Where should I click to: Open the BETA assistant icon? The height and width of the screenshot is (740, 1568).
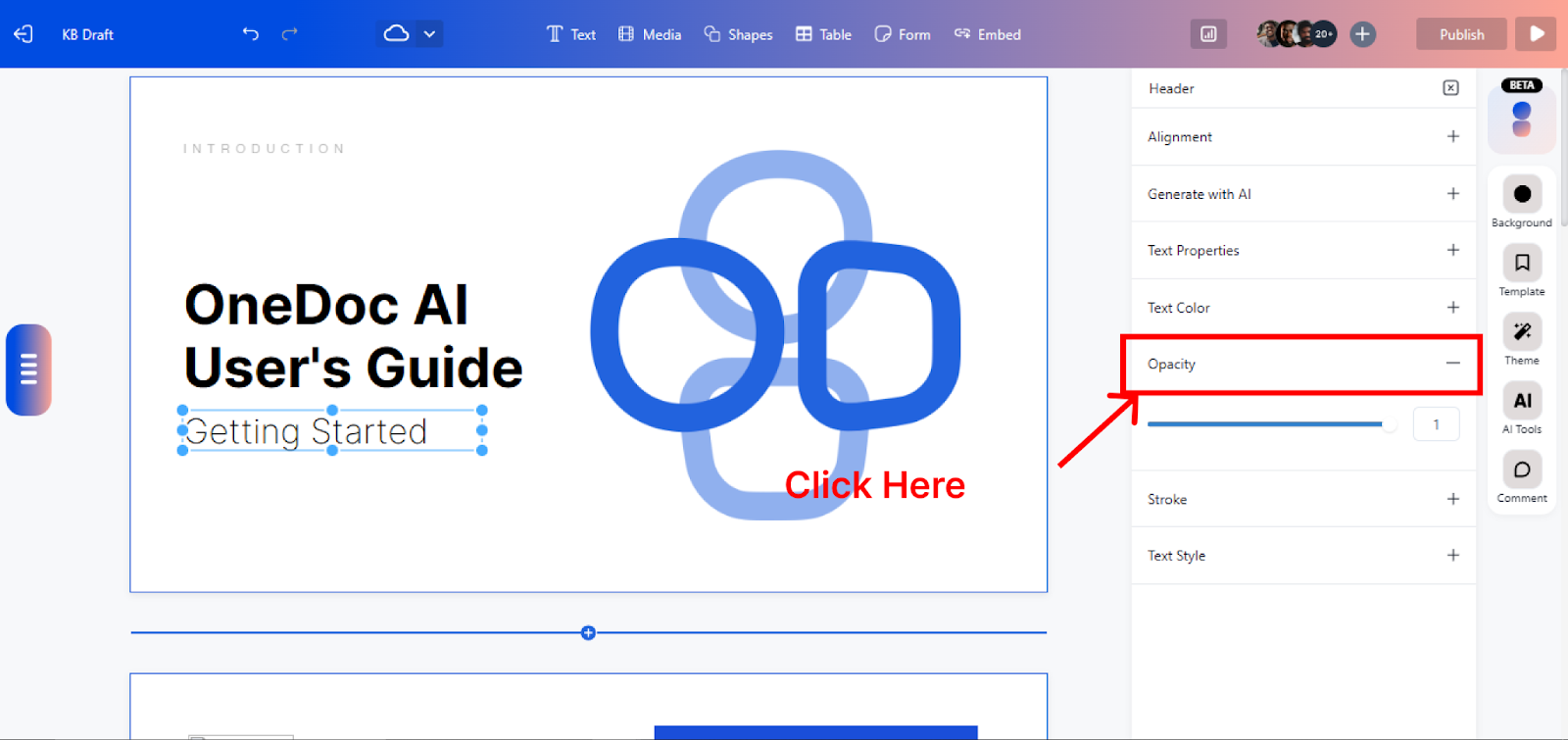tap(1522, 118)
